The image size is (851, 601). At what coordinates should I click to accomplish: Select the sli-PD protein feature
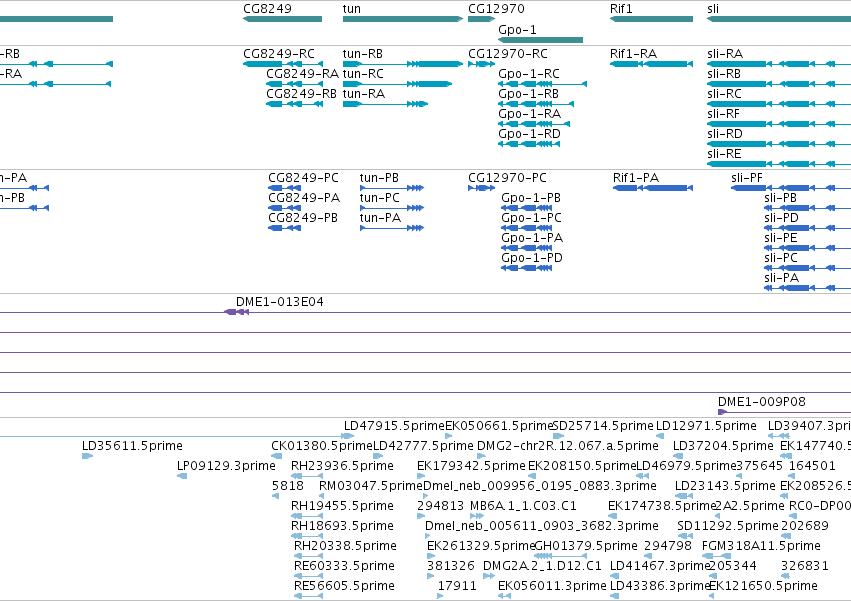coord(808,229)
